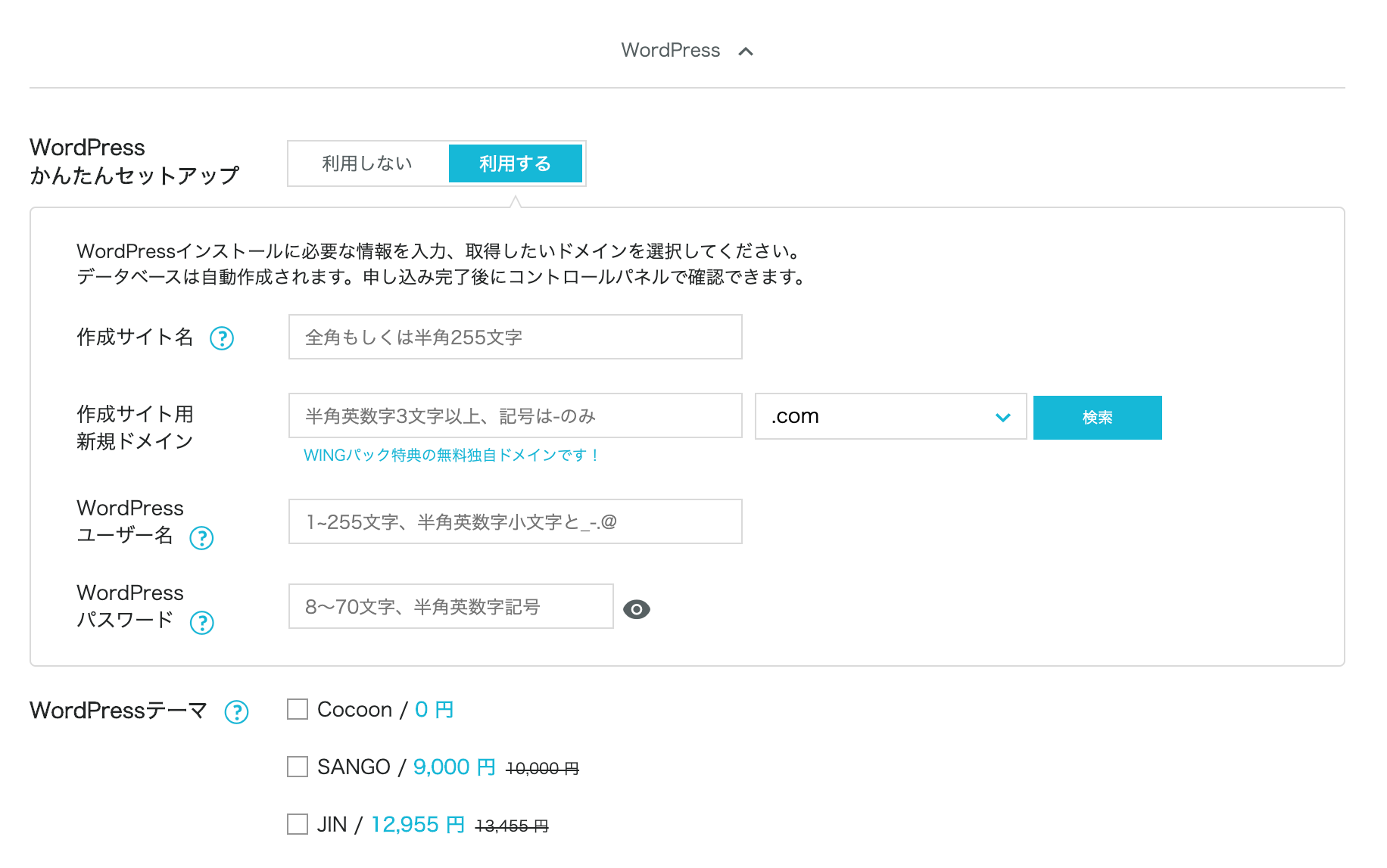Focus the 作成サイト名 input field
Viewport: 1387px width, 868px height.
(515, 338)
